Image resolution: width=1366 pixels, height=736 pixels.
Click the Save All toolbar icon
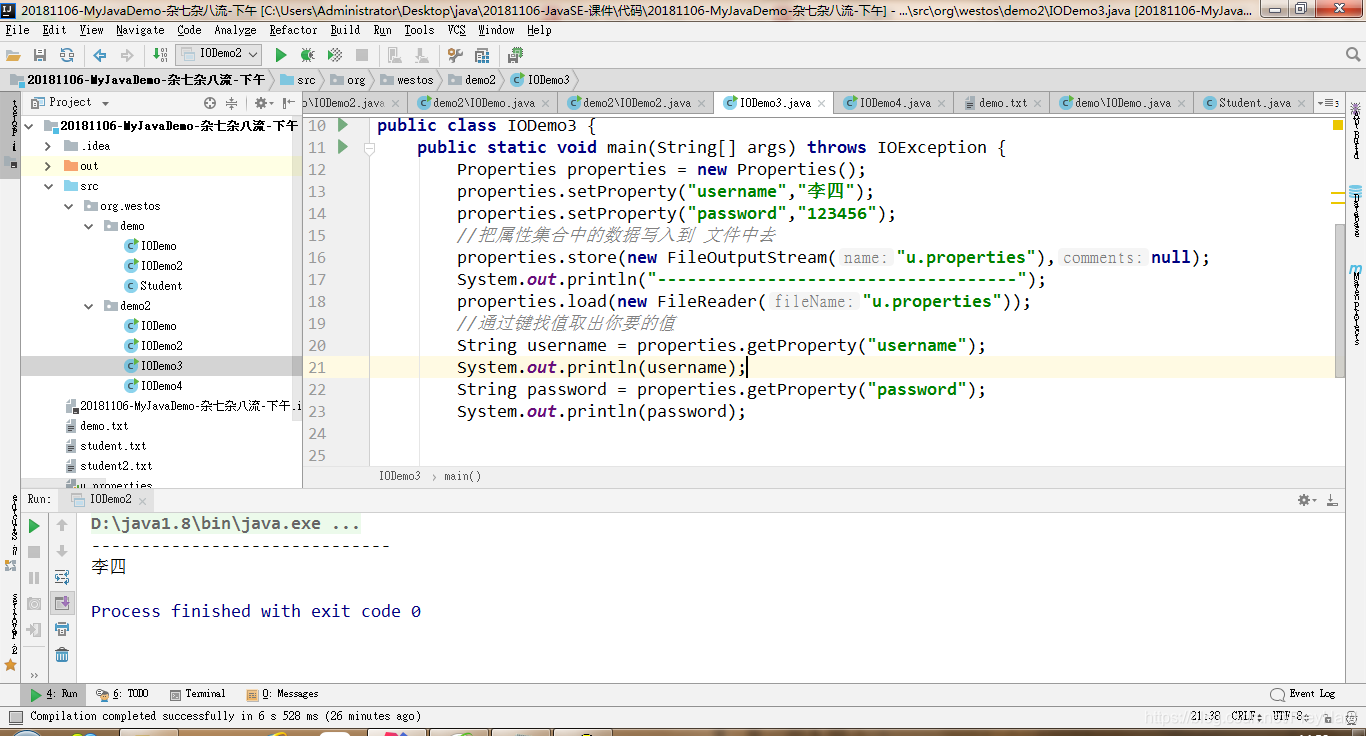click(40, 55)
